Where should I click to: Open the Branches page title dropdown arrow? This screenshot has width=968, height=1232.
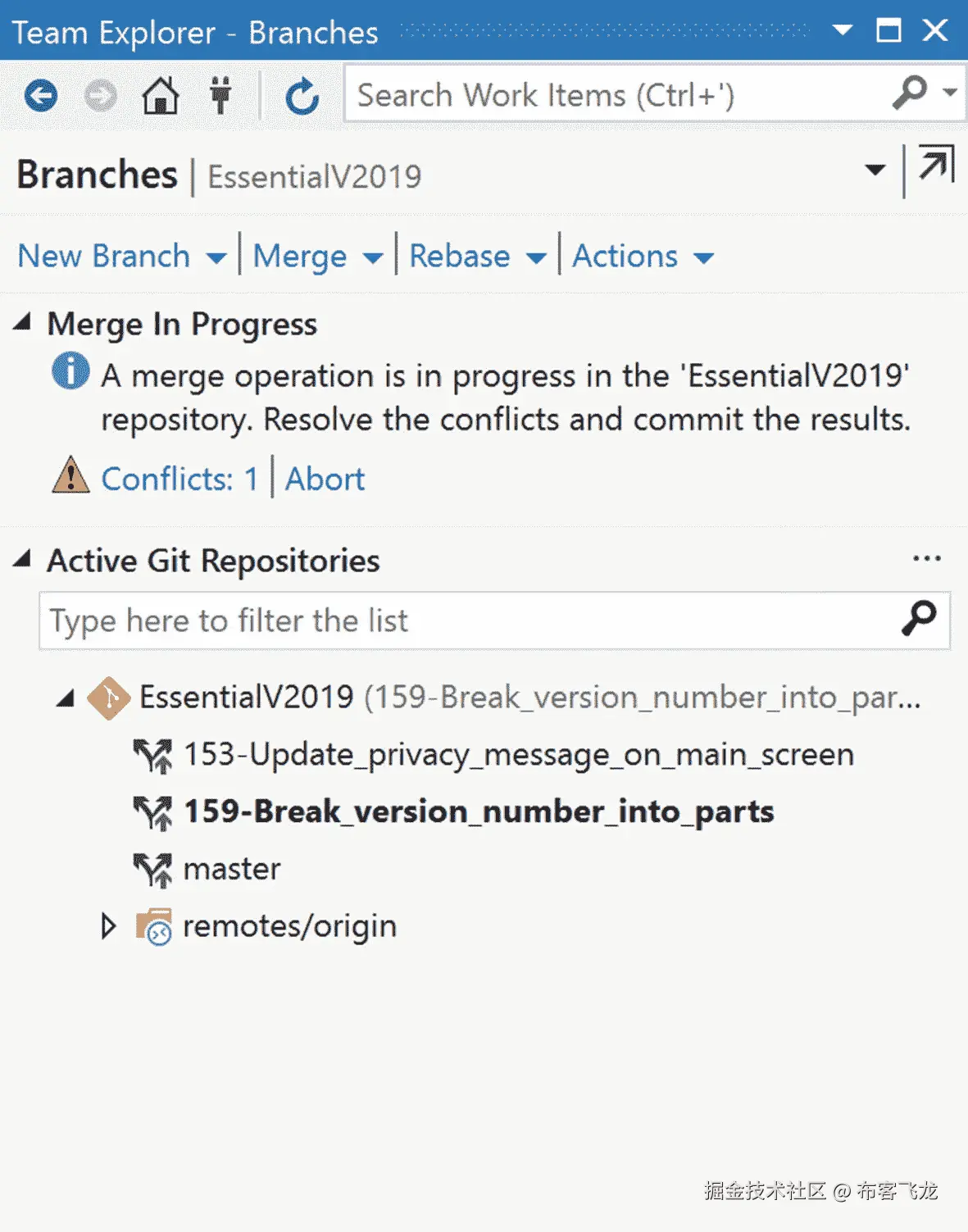(x=875, y=170)
